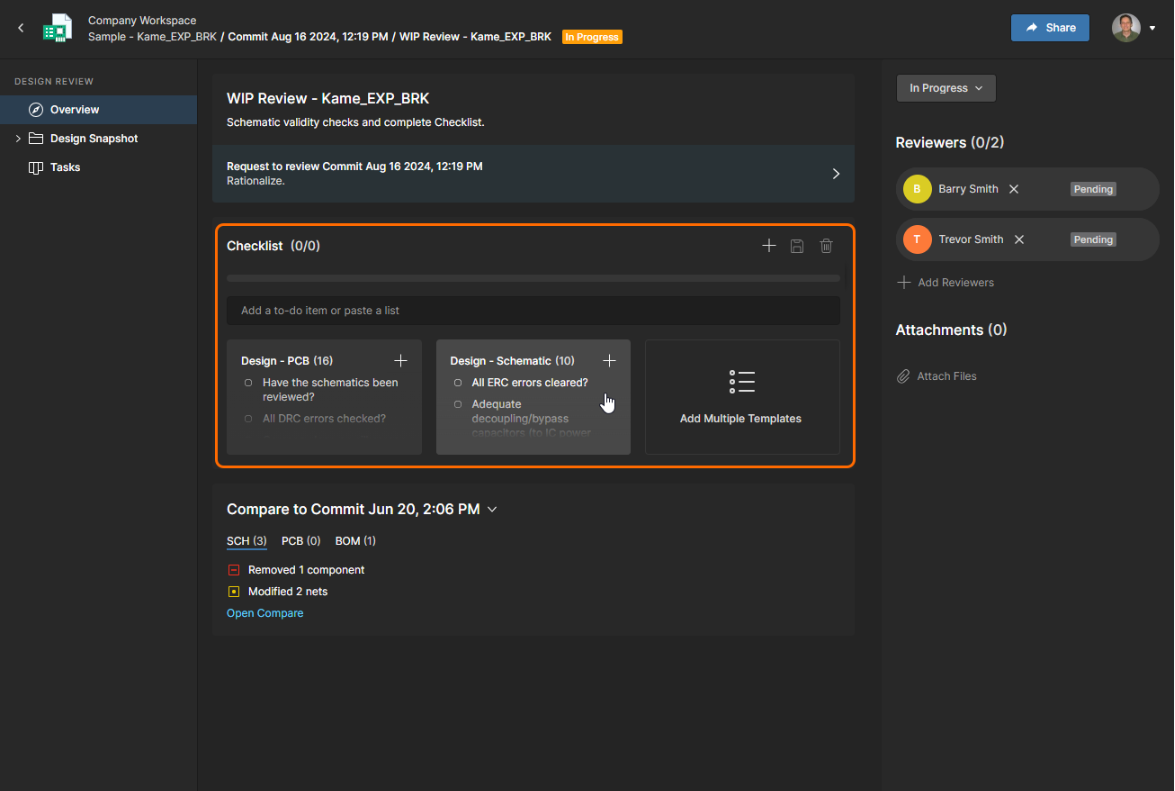The height and width of the screenshot is (791, 1175).
Task: Click Add Multiple Templates tile
Action: (x=741, y=397)
